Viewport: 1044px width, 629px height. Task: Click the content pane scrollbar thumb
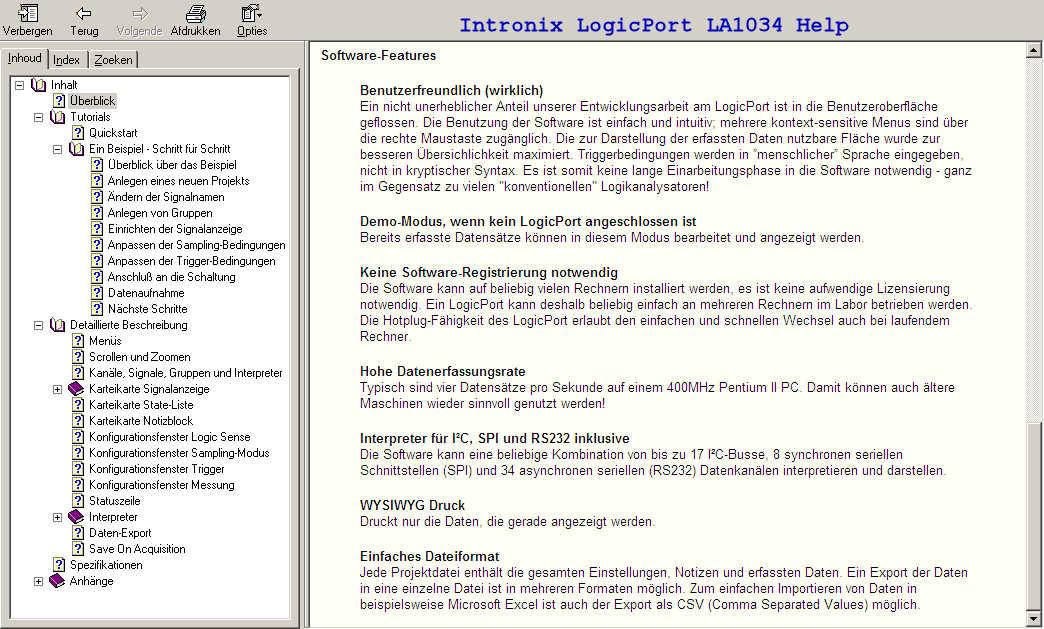tap(1034, 516)
